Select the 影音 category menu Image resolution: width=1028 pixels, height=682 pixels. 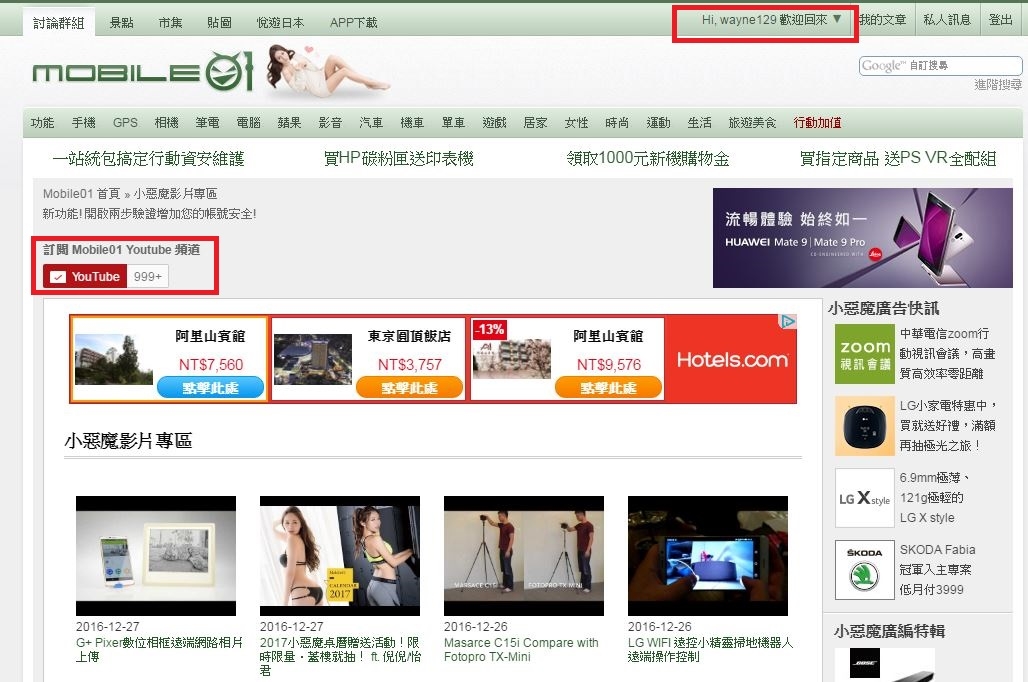330,123
